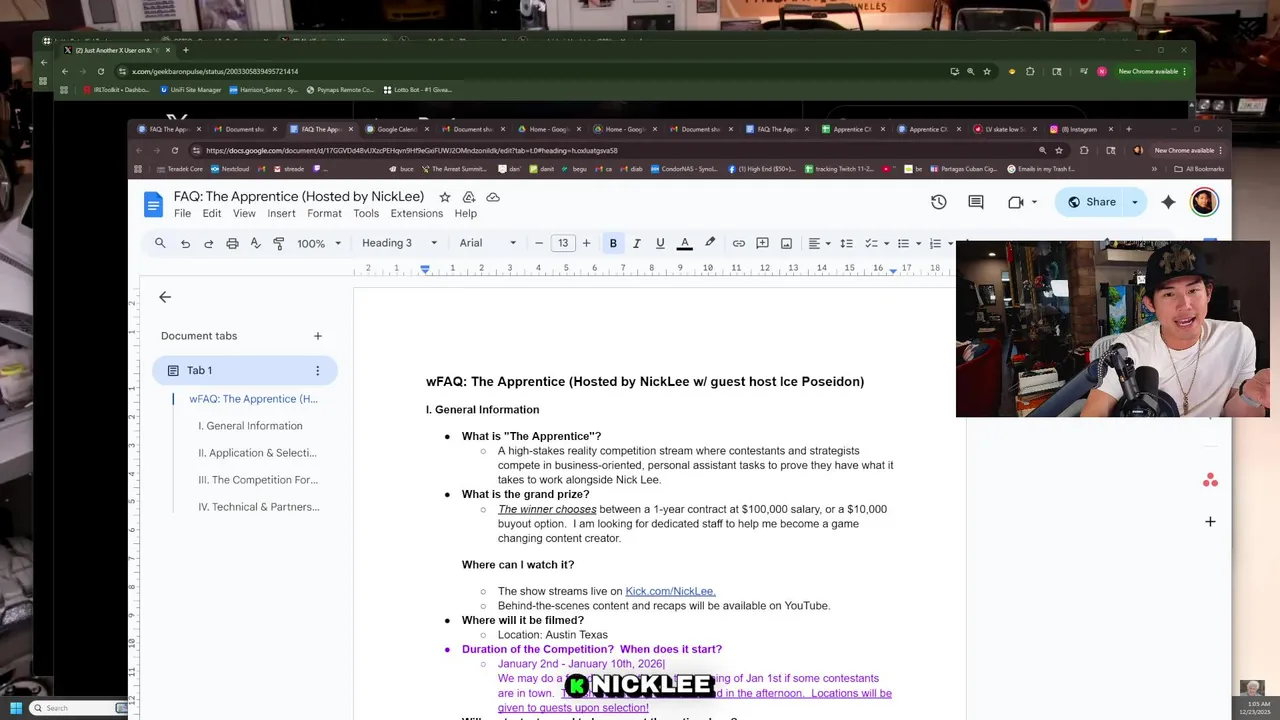Open the File menu
The width and height of the screenshot is (1280, 720).
pos(182,214)
